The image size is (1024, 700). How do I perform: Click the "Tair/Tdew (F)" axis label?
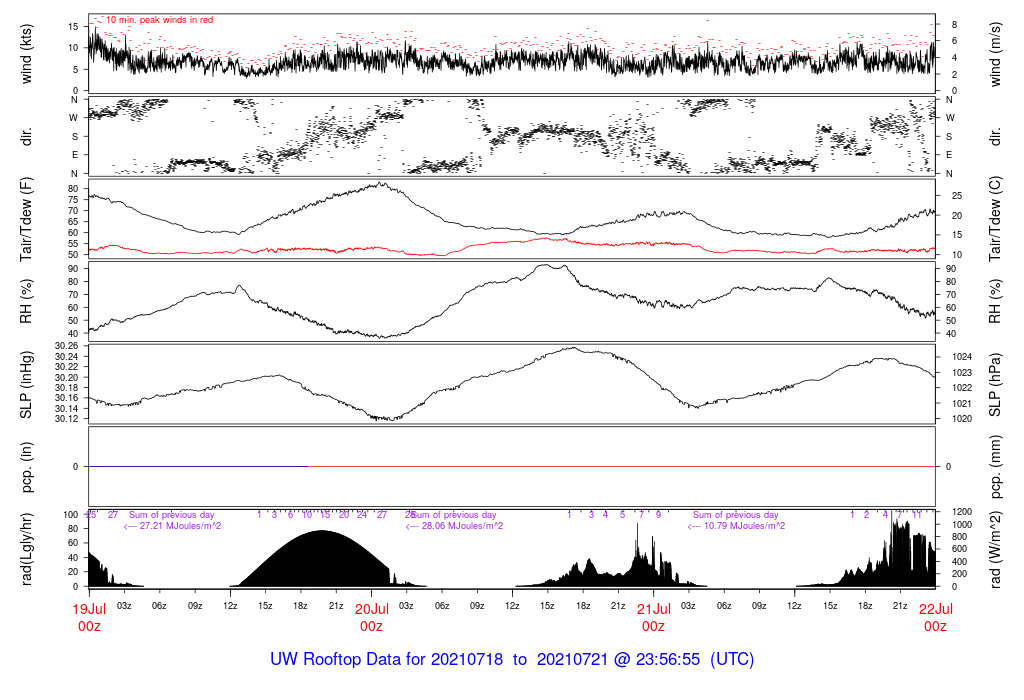pyautogui.click(x=26, y=219)
